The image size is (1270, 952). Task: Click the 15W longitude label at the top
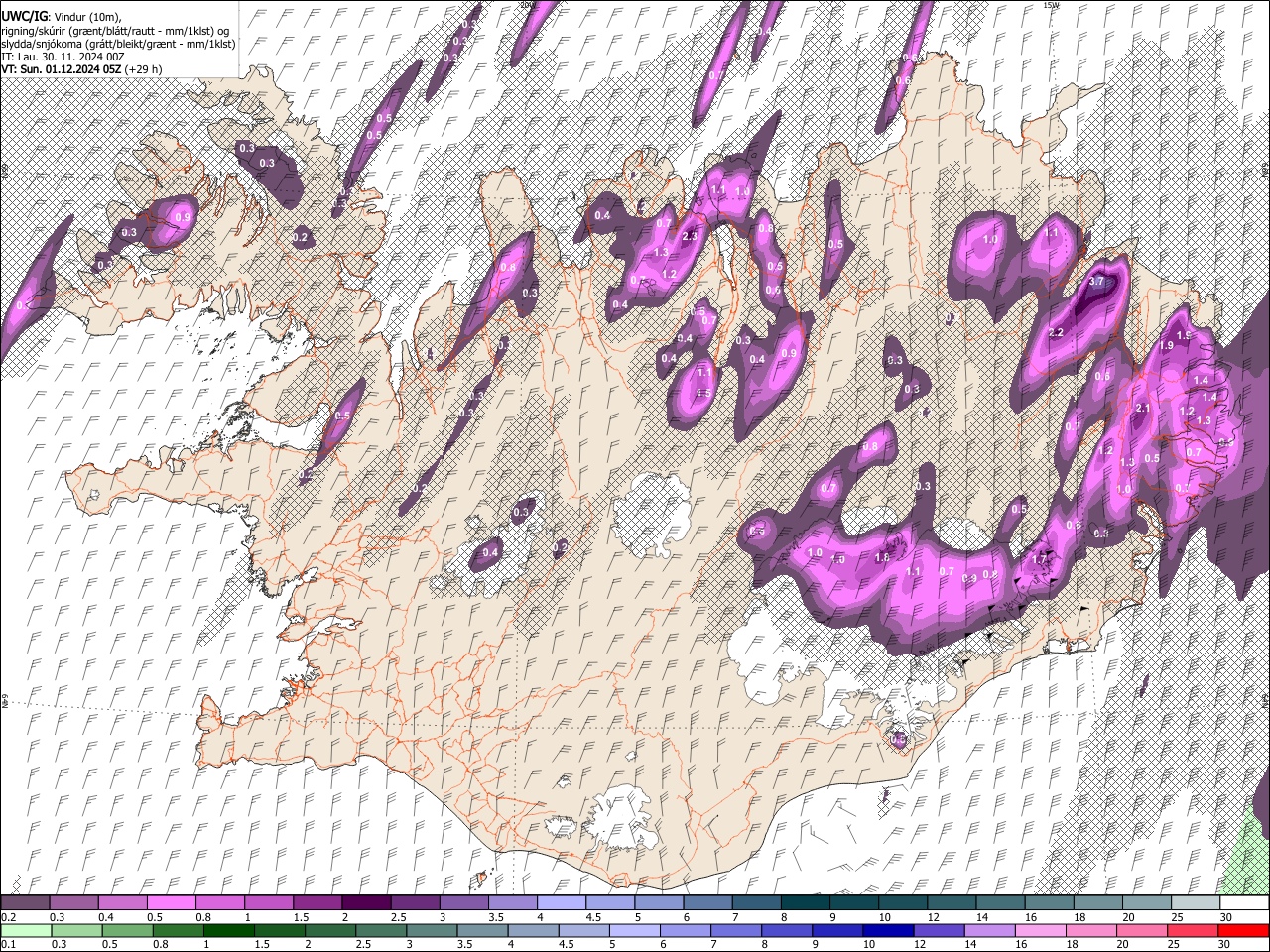[1051, 5]
